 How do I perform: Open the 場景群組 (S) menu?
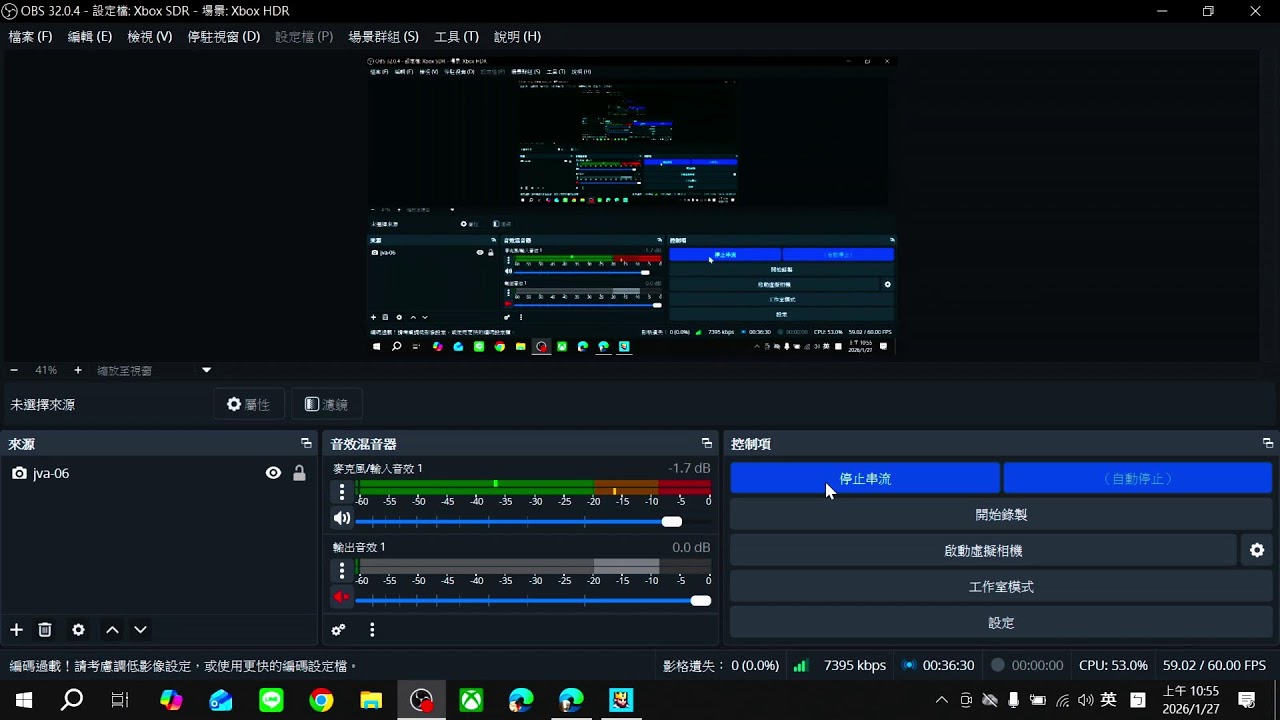pos(384,37)
